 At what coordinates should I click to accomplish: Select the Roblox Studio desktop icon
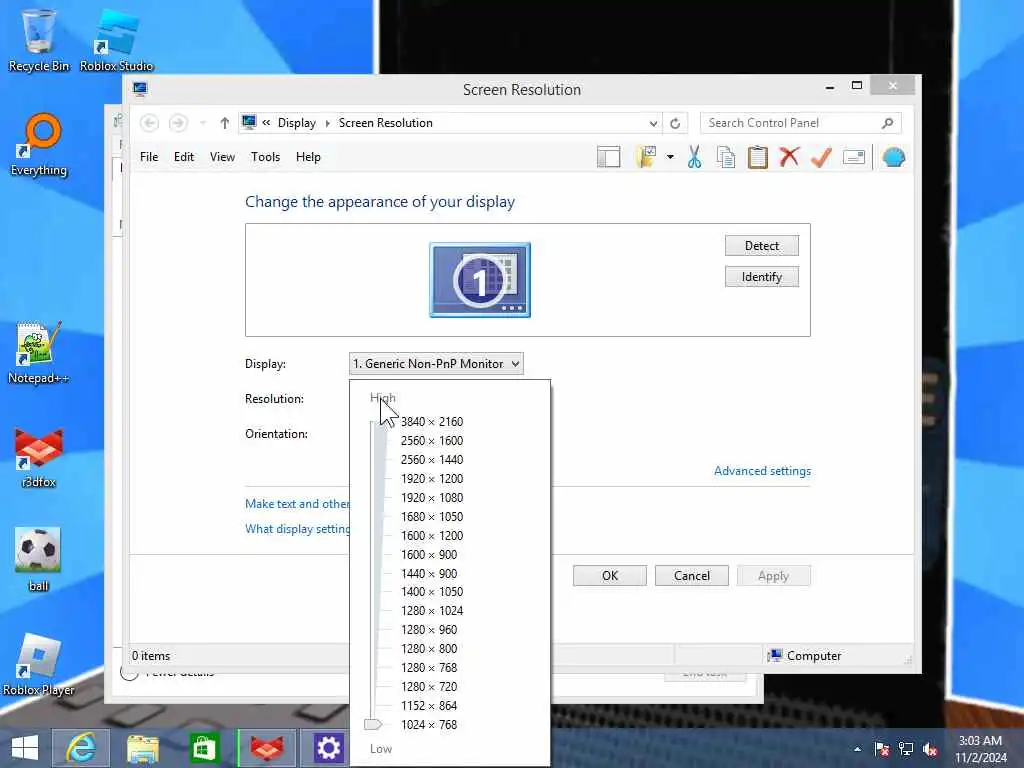(116, 39)
